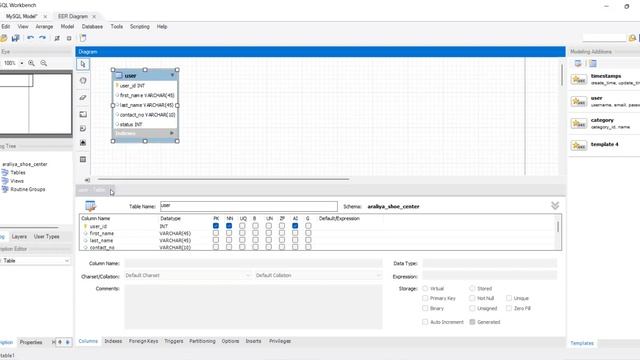The height and width of the screenshot is (360, 640).
Task: Switch to the User Types tab
Action: 47,236
